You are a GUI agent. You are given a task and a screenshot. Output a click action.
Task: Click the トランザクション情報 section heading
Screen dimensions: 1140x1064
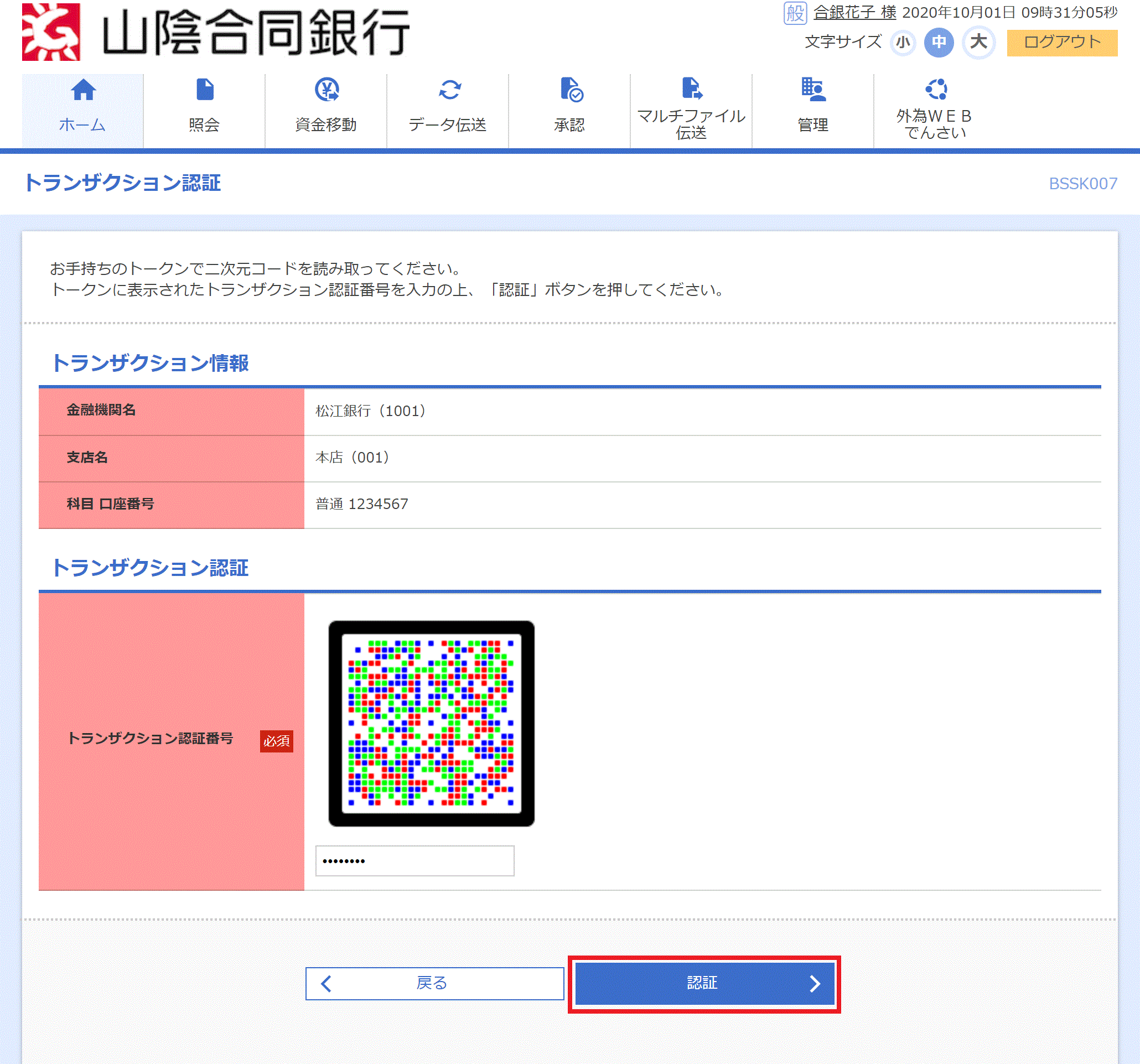[149, 363]
